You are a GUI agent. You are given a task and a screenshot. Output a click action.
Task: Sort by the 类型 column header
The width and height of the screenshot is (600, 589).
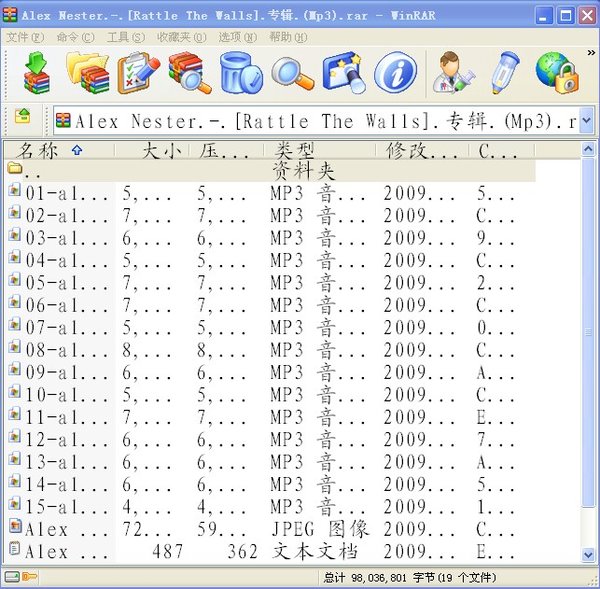pos(320,150)
